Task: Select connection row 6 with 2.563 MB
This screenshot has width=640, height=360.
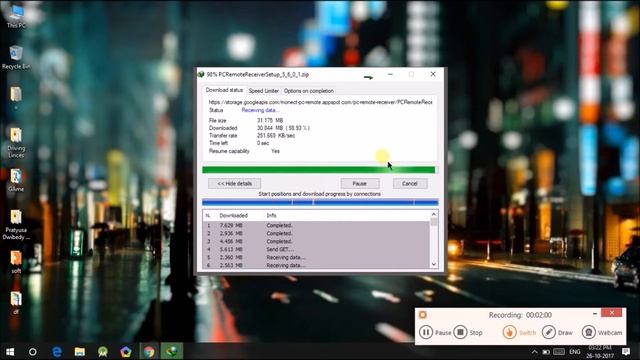Action: 316,265
